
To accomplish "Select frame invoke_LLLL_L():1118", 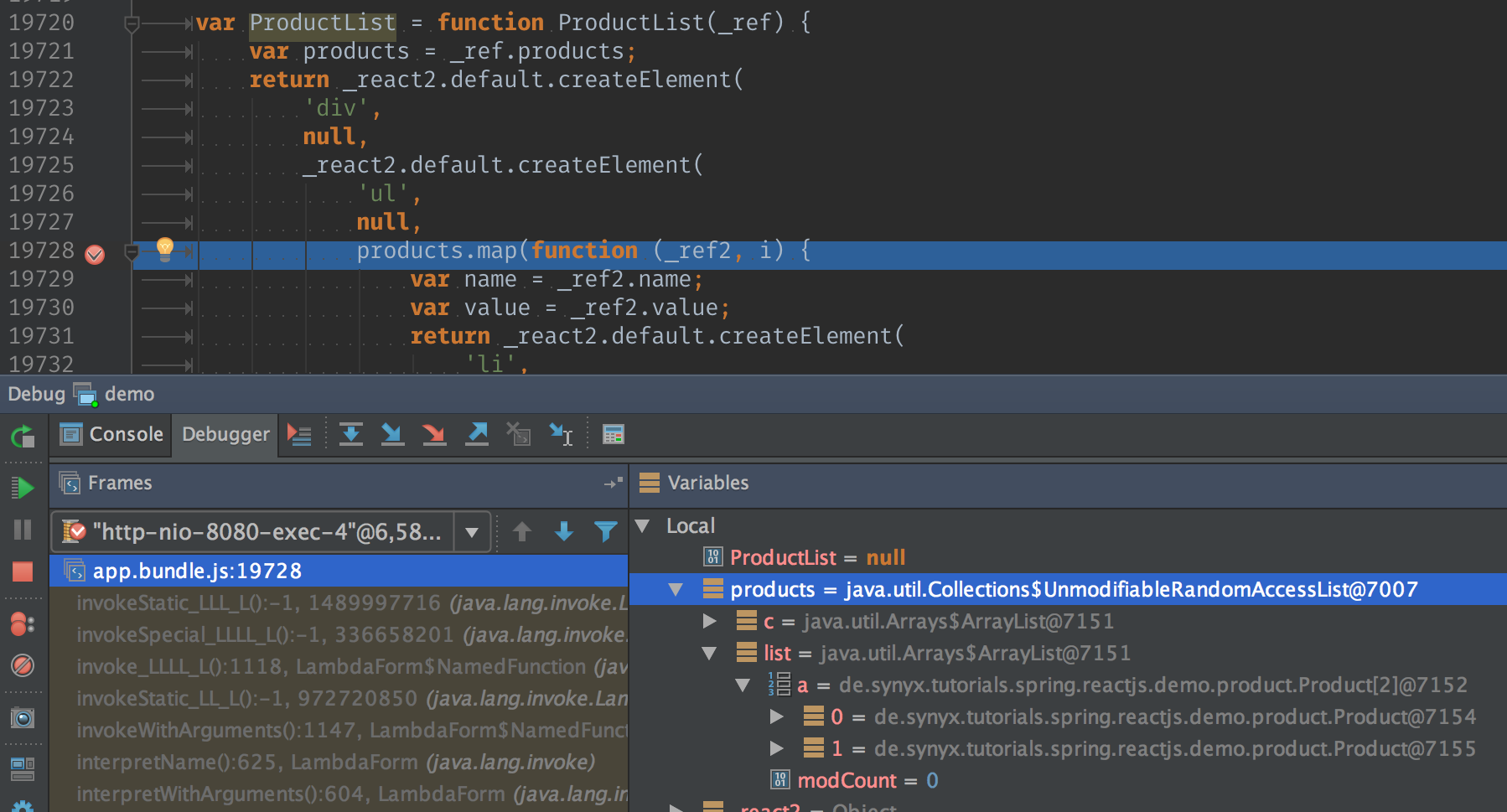I will (x=339, y=666).
